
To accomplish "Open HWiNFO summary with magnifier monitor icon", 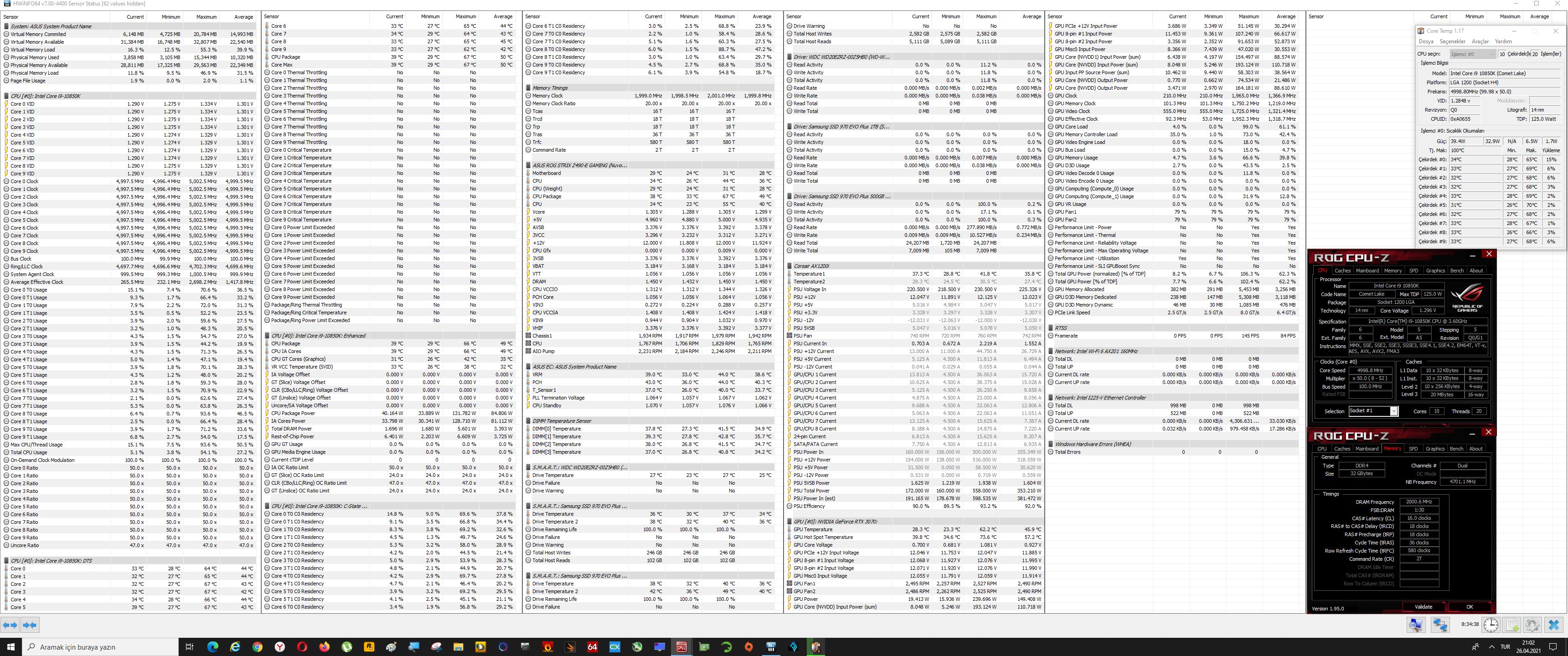I will pos(1416,625).
